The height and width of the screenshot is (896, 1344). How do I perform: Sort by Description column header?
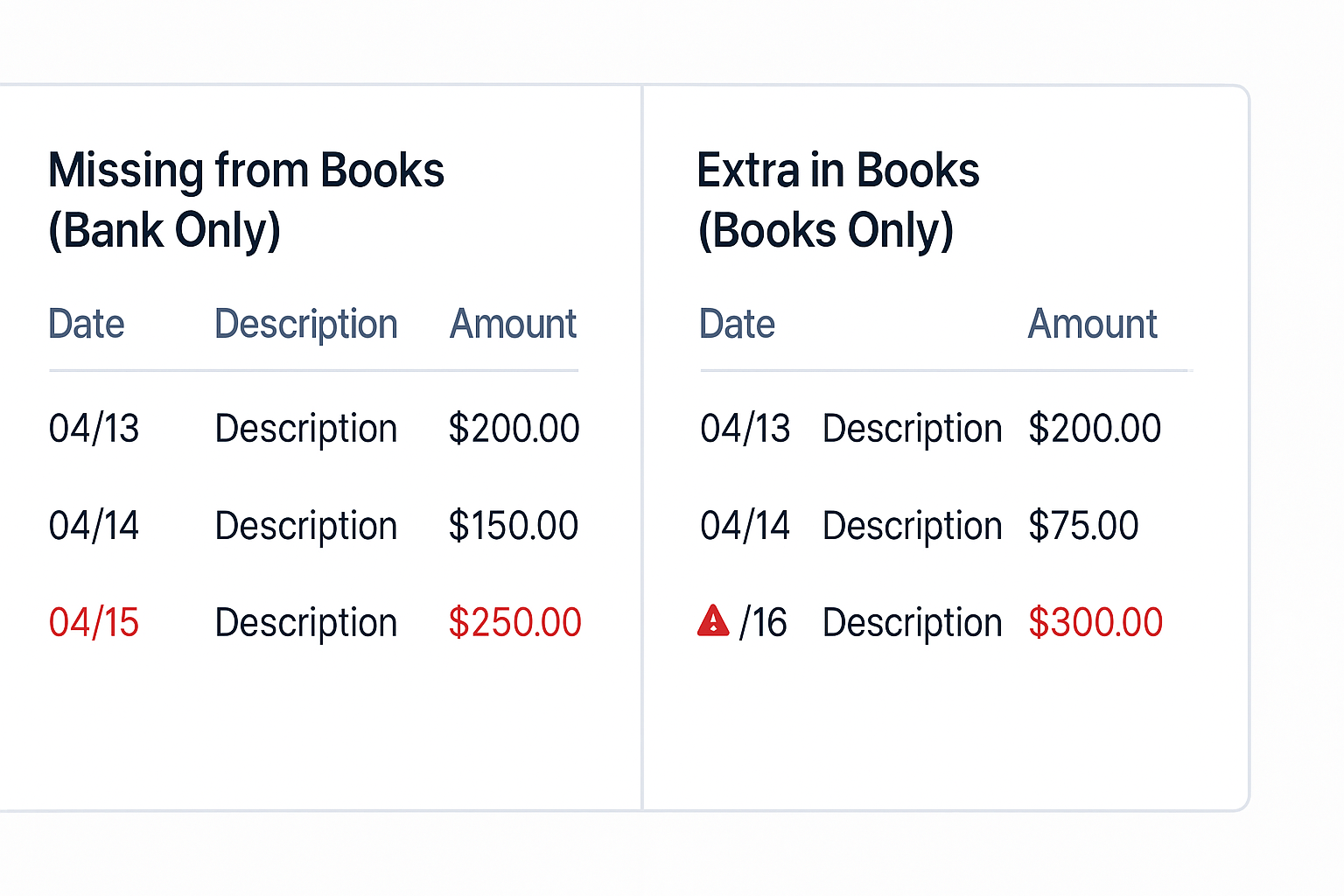point(306,325)
